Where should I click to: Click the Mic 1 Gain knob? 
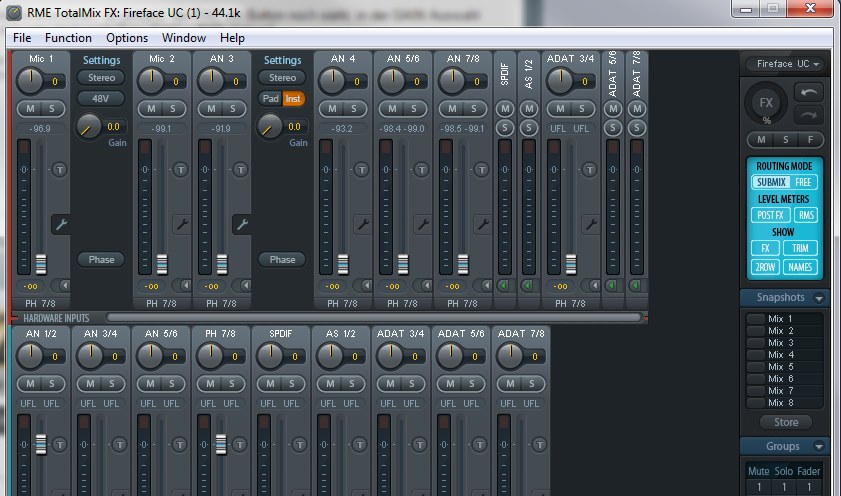click(88, 127)
